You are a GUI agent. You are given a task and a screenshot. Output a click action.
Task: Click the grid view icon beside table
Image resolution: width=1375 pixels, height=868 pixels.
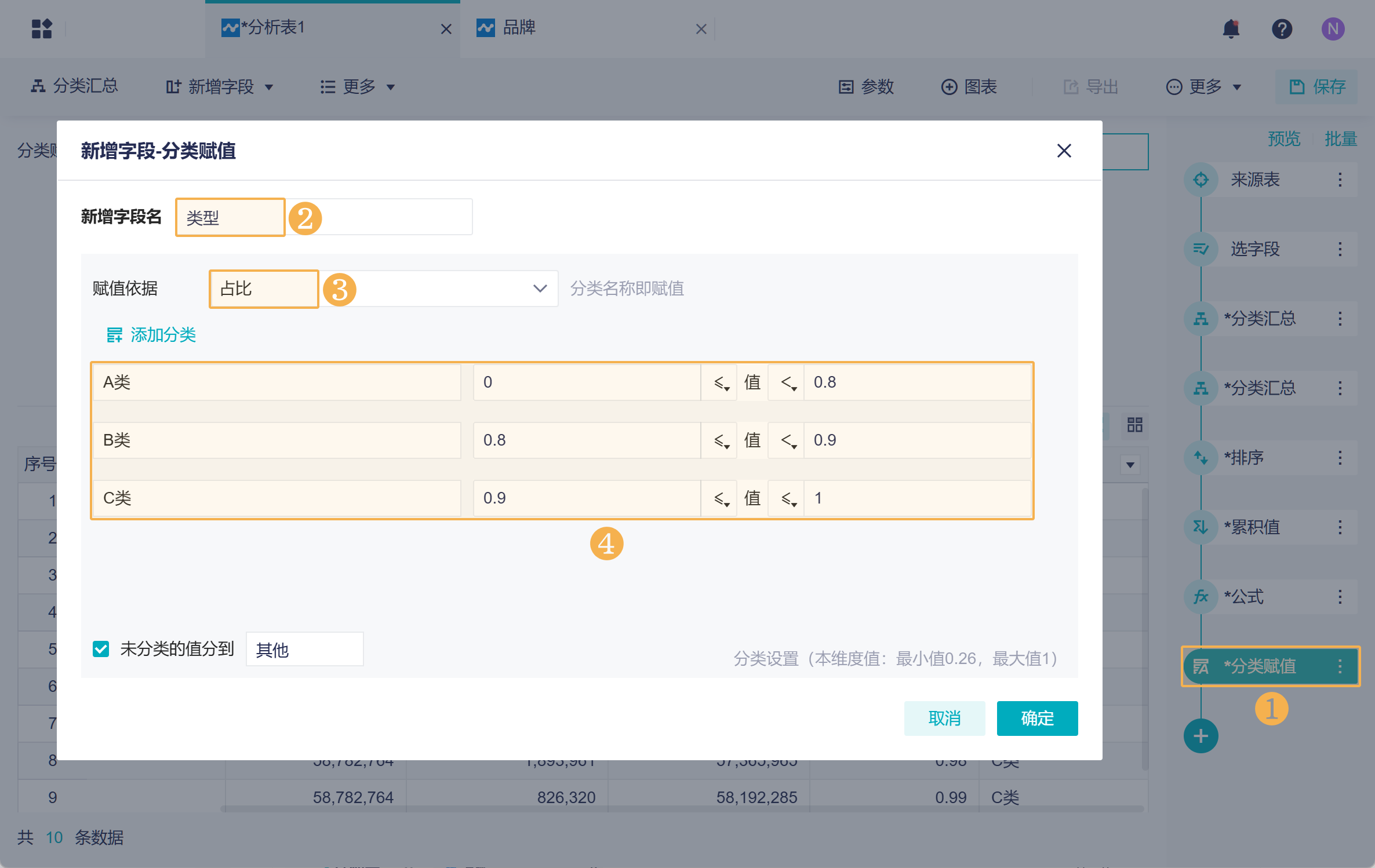pos(1134,425)
